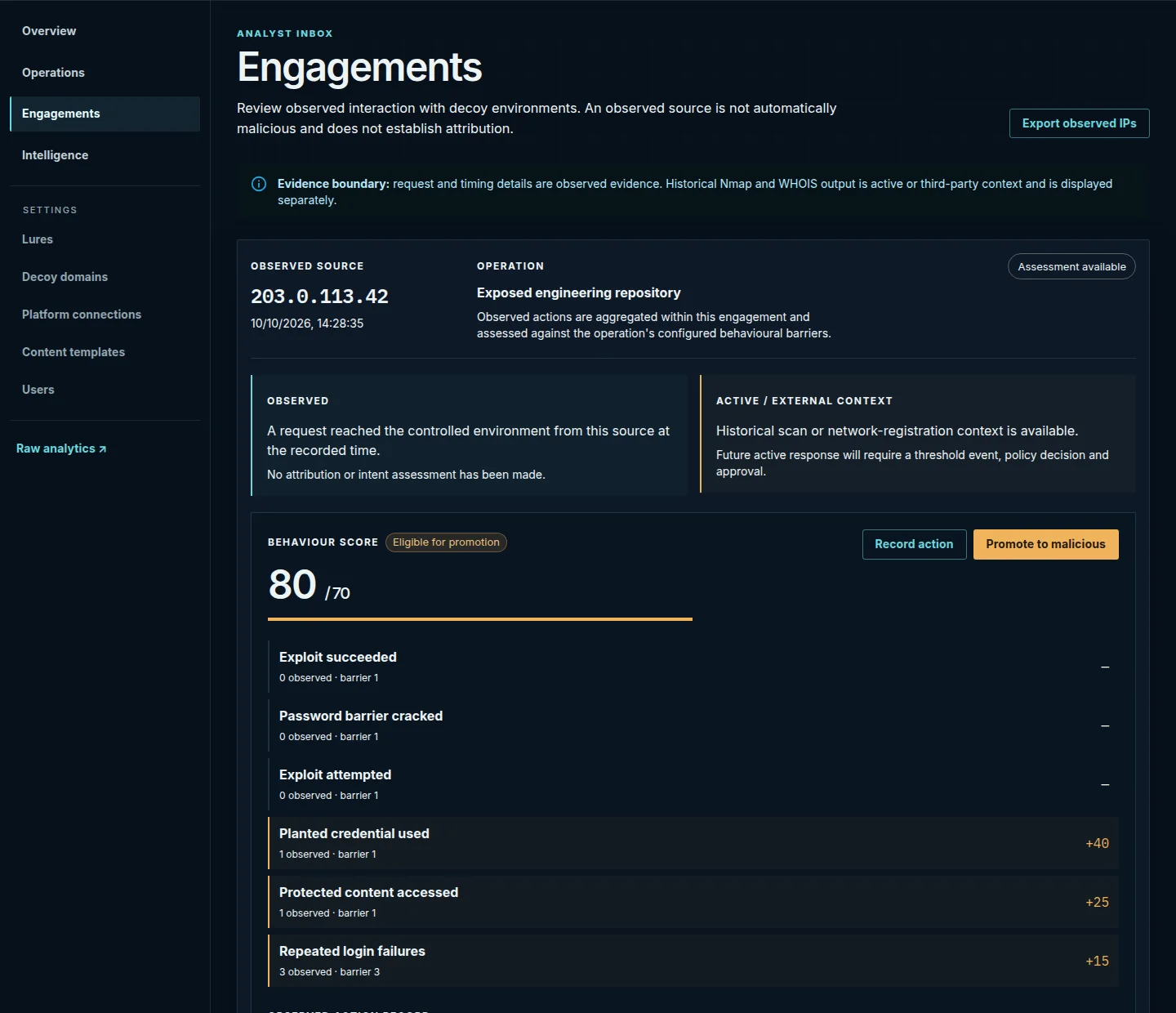Select the Exploit attempted row
Screen dimensions: 1176x1013
[x=693, y=784]
